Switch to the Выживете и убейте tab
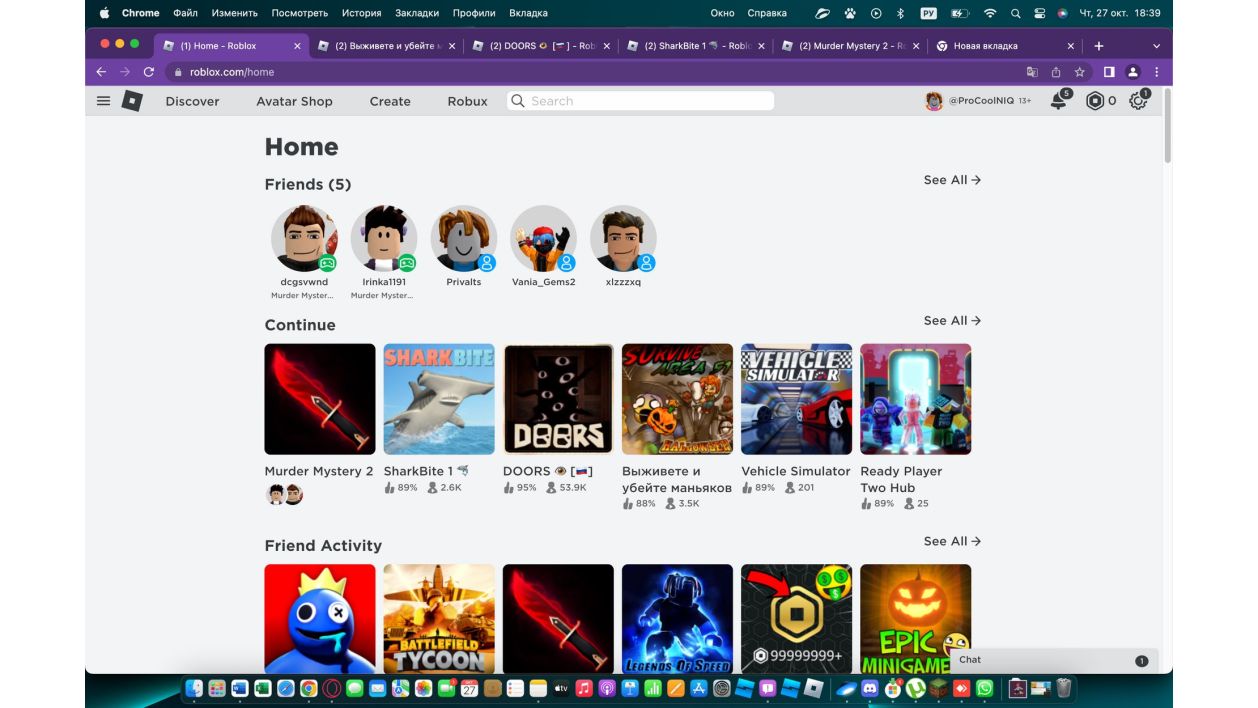 click(x=385, y=46)
